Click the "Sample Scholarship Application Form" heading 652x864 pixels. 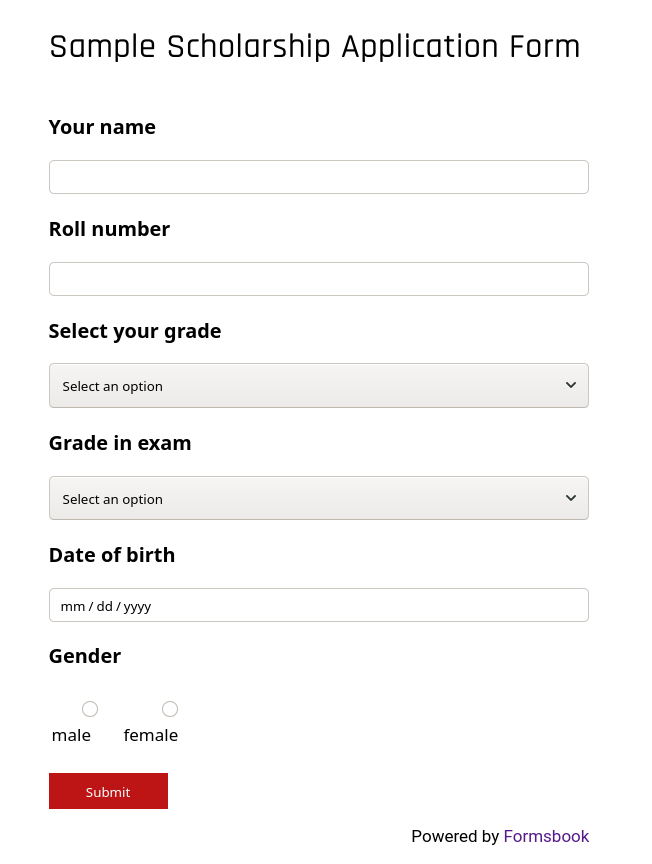315,47
